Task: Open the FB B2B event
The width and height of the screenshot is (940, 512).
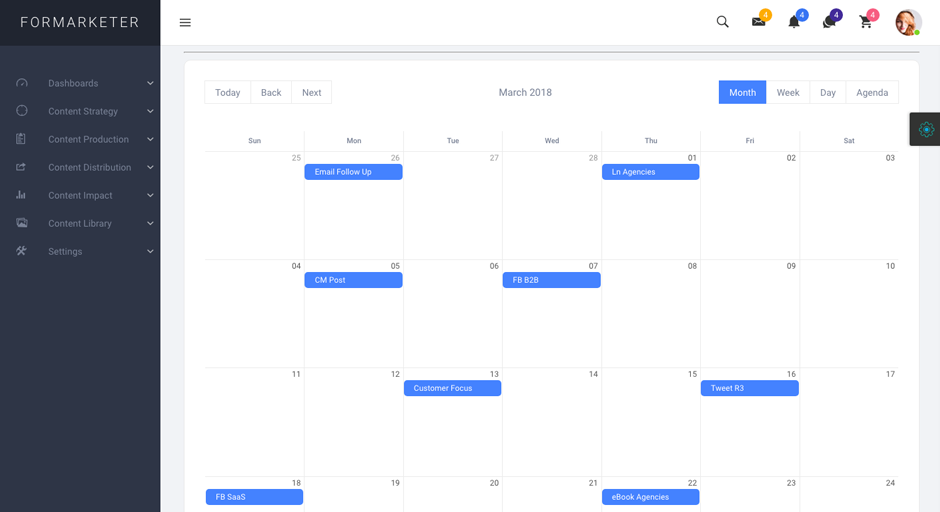Action: click(x=552, y=280)
